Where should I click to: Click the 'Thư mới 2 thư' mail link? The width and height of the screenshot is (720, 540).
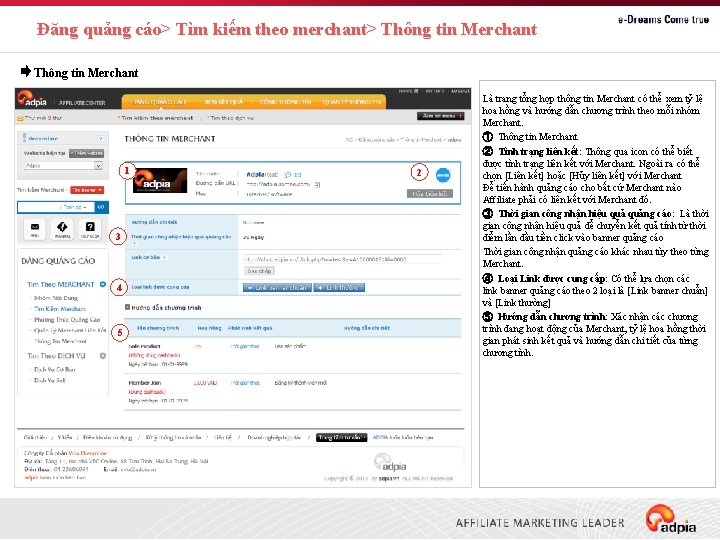[x=43, y=118]
